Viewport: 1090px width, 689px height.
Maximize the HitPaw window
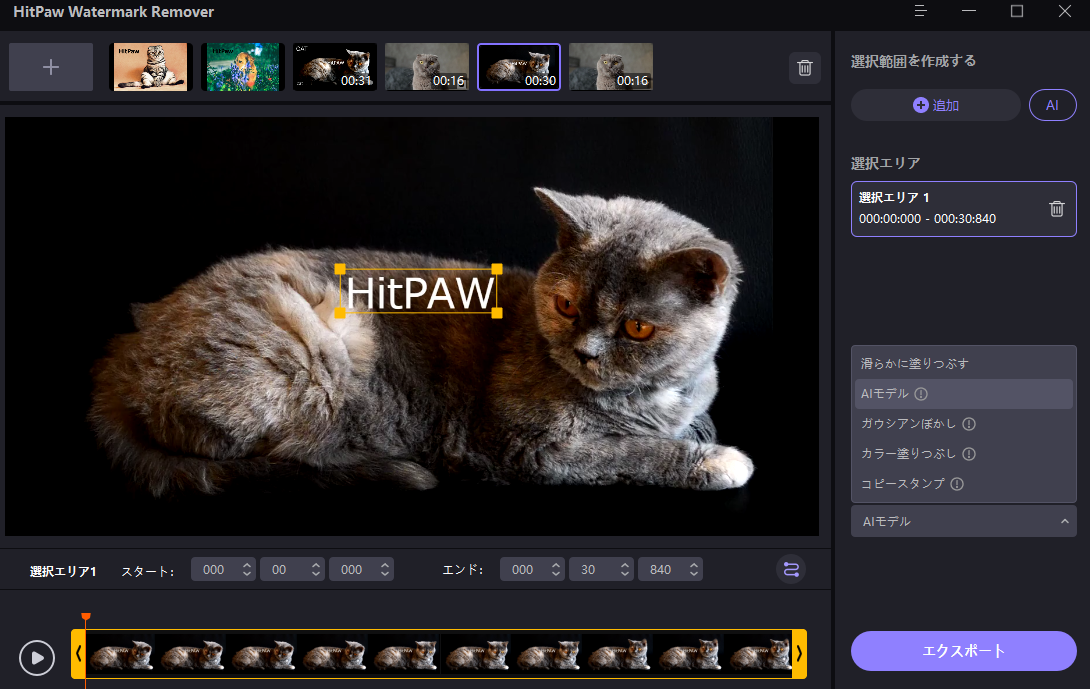(x=1017, y=11)
